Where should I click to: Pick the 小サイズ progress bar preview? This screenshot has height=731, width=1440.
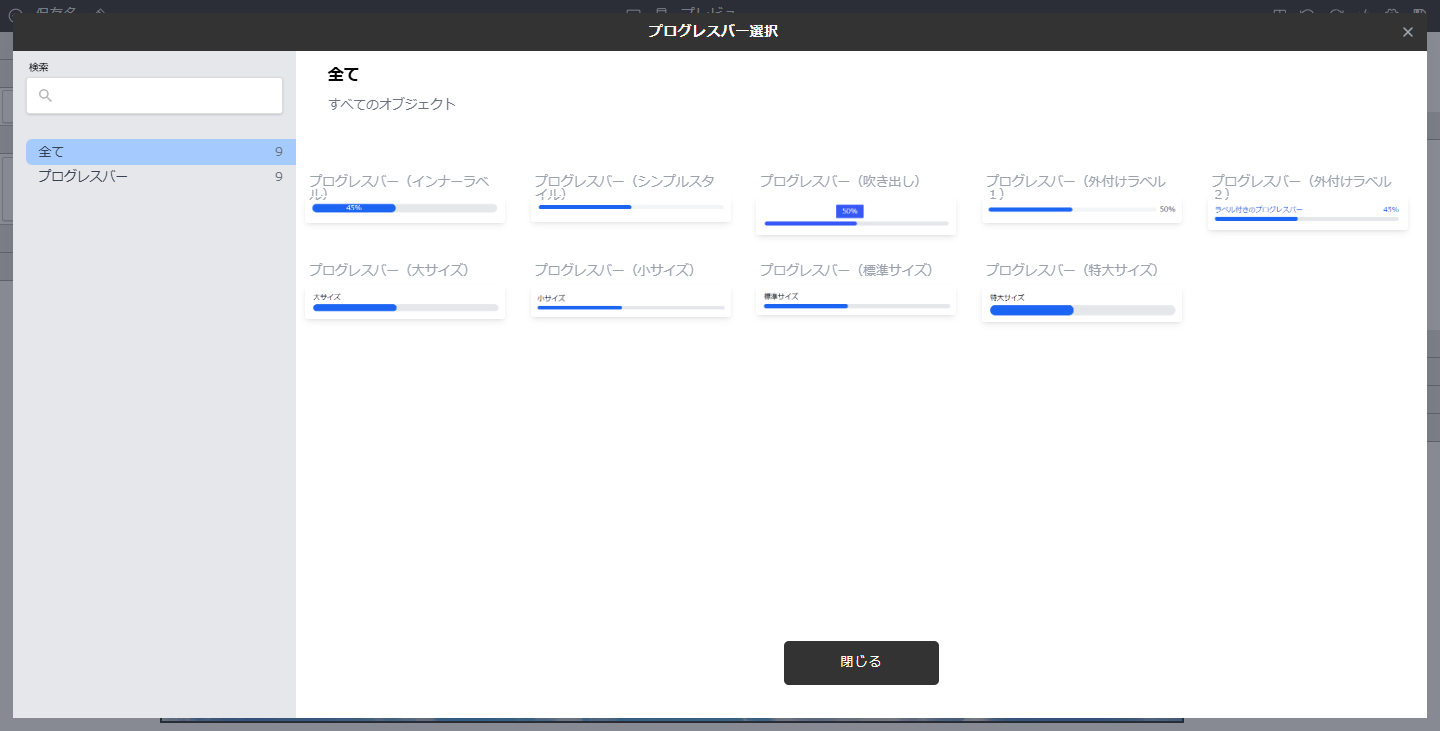(630, 303)
